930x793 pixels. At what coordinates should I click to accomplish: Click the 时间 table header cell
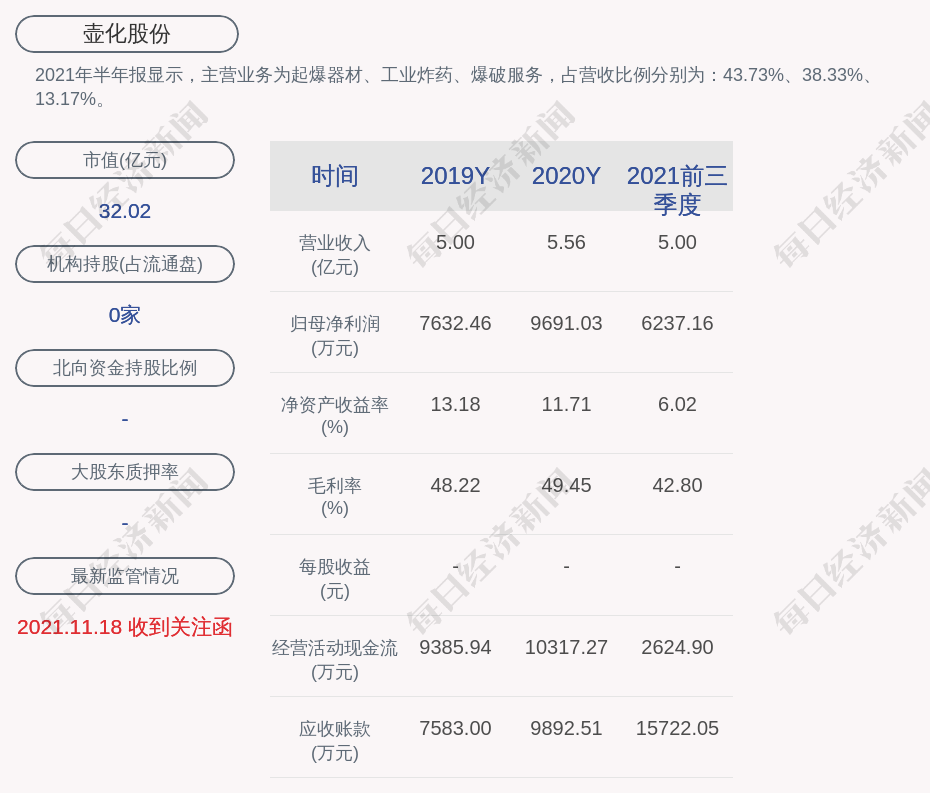[x=335, y=176]
